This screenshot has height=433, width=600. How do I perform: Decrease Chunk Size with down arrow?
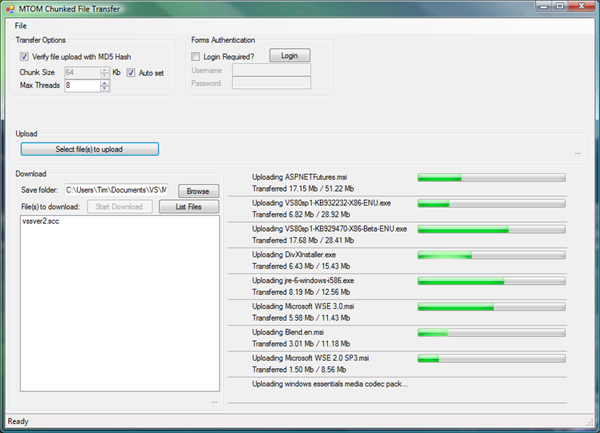point(104,75)
